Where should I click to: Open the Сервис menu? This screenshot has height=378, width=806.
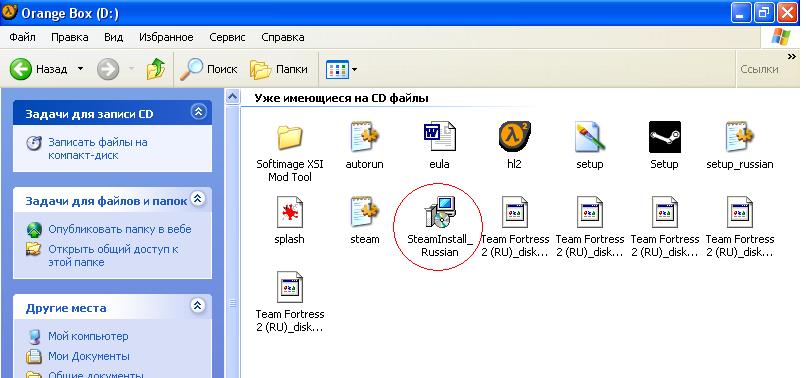coord(227,37)
